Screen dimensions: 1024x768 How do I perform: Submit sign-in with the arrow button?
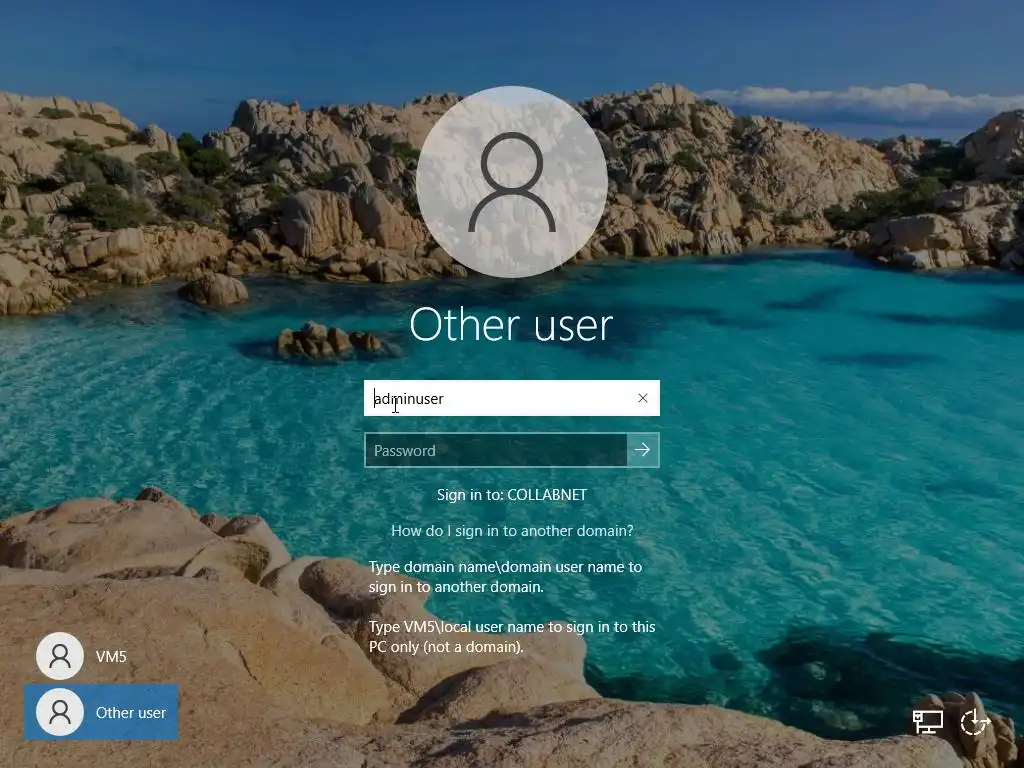643,450
